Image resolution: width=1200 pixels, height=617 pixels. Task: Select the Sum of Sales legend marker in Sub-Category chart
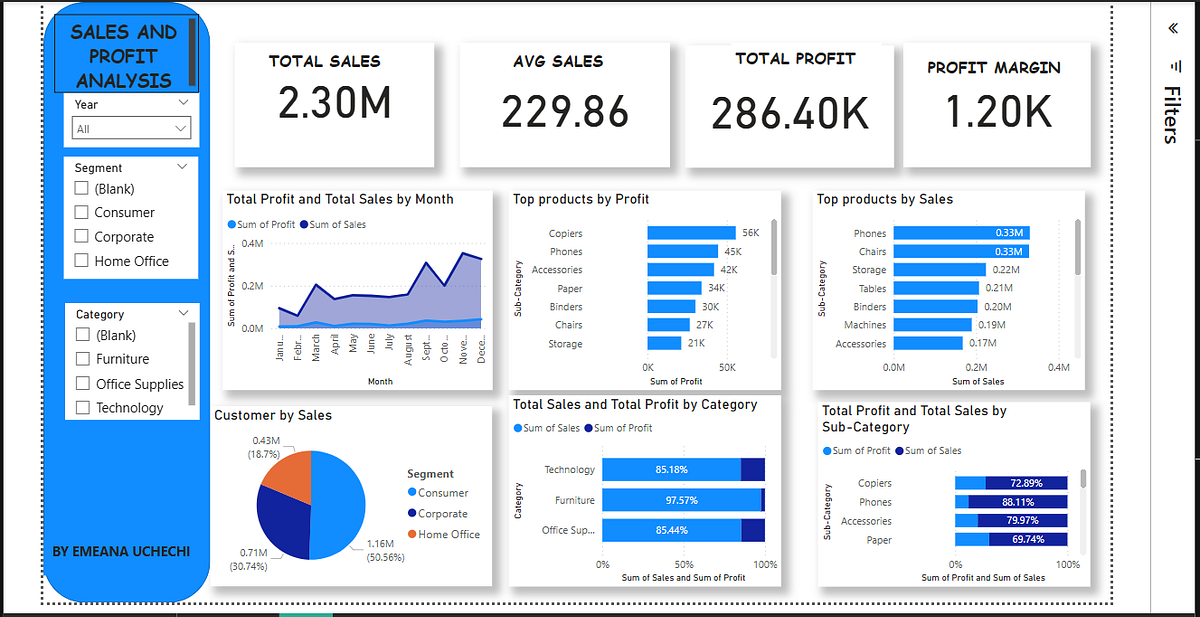tap(897, 450)
